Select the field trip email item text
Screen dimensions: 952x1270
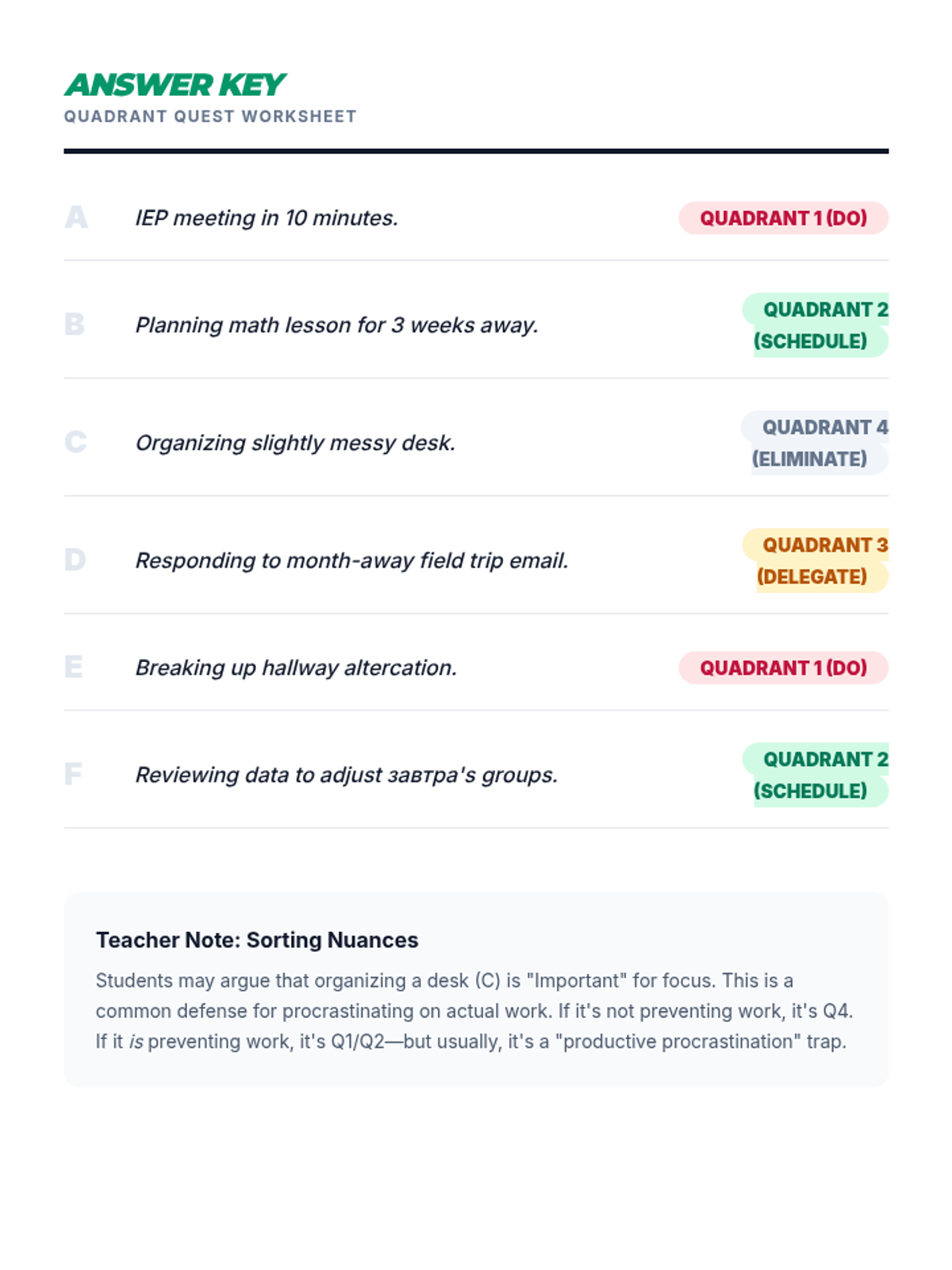pos(351,560)
